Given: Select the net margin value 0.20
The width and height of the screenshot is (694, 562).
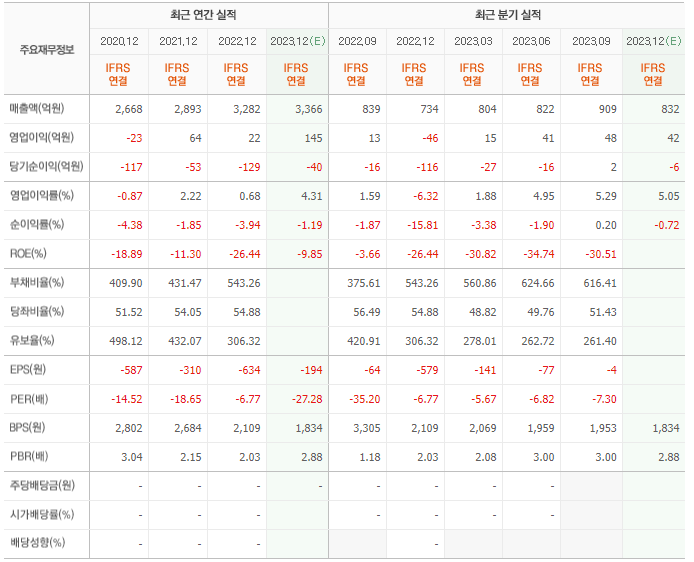Looking at the screenshot, I should (x=606, y=225).
